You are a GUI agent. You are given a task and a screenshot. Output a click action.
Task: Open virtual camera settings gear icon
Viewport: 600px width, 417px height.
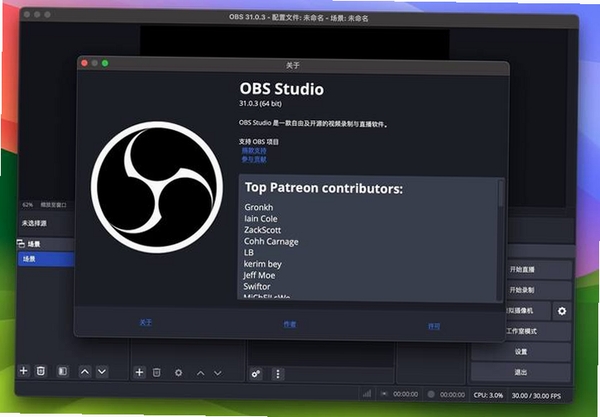[x=562, y=311]
